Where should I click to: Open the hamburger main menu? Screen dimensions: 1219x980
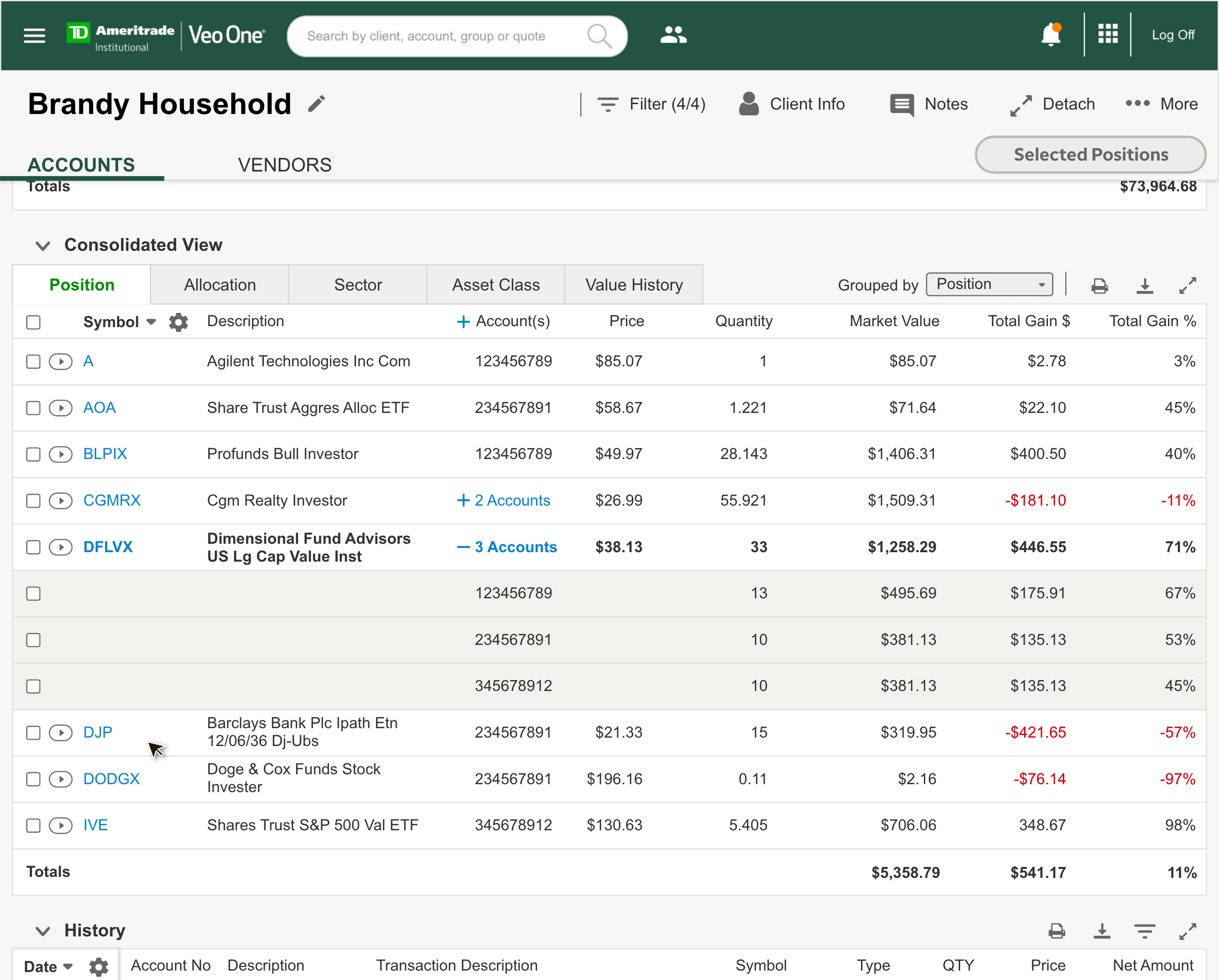coord(35,36)
